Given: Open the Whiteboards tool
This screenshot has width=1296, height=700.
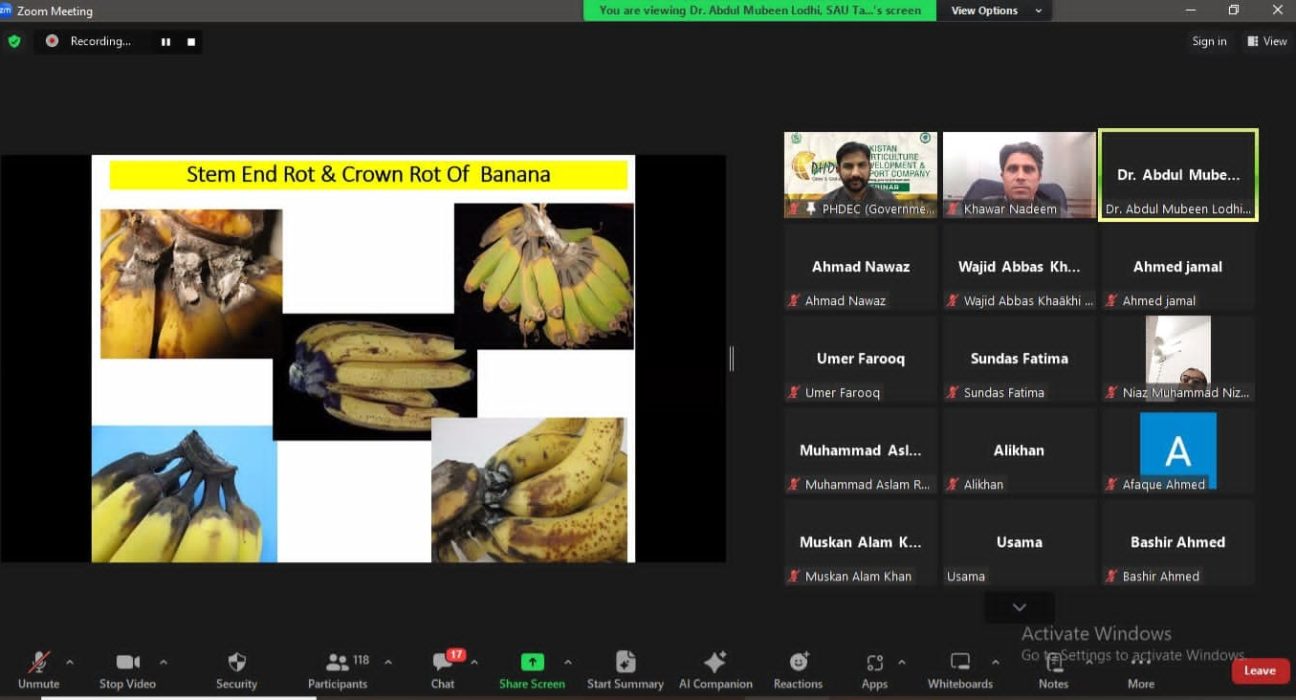Looking at the screenshot, I should click(x=960, y=663).
